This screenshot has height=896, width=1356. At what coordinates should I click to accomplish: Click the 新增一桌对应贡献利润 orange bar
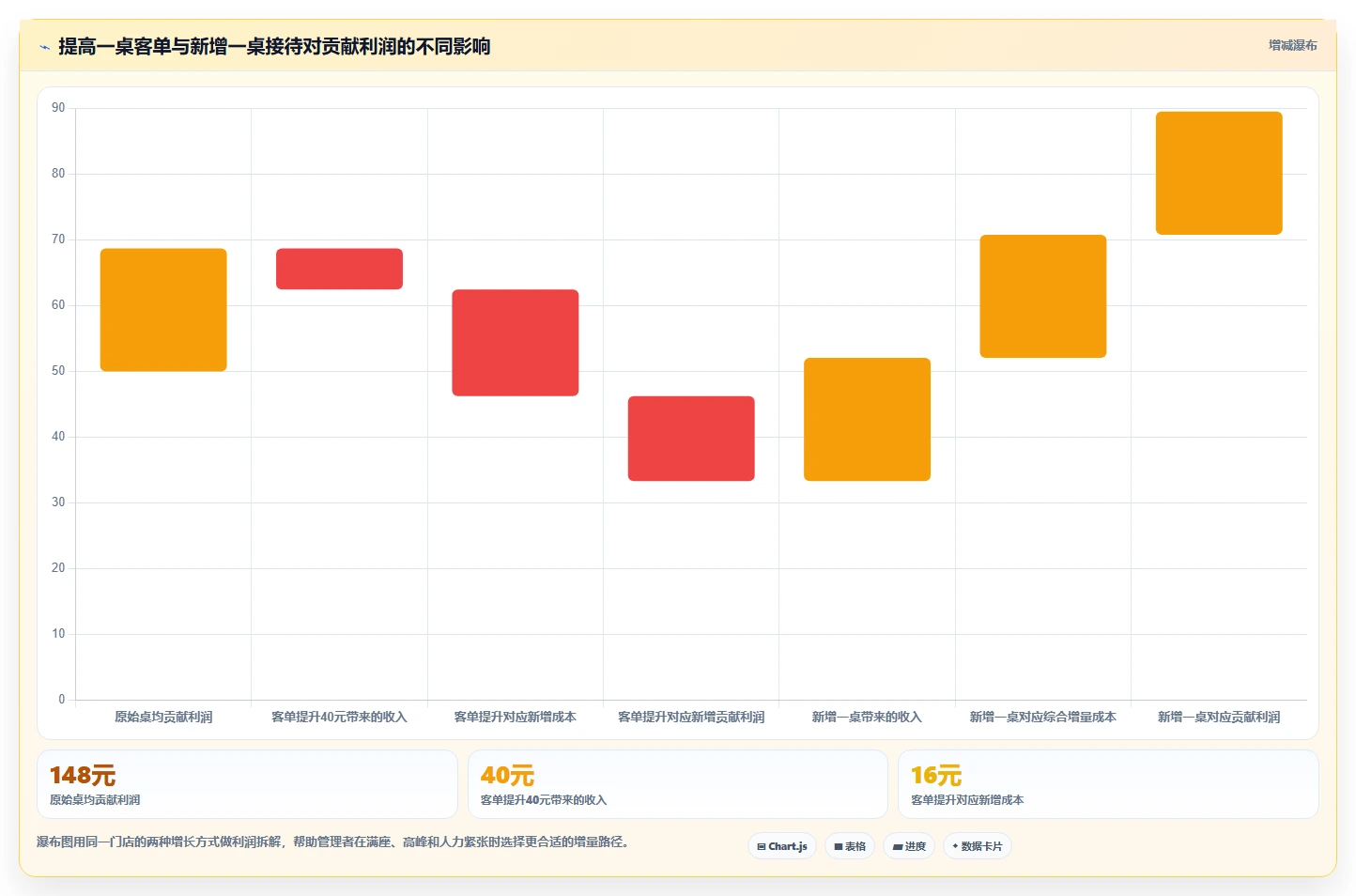point(1219,173)
